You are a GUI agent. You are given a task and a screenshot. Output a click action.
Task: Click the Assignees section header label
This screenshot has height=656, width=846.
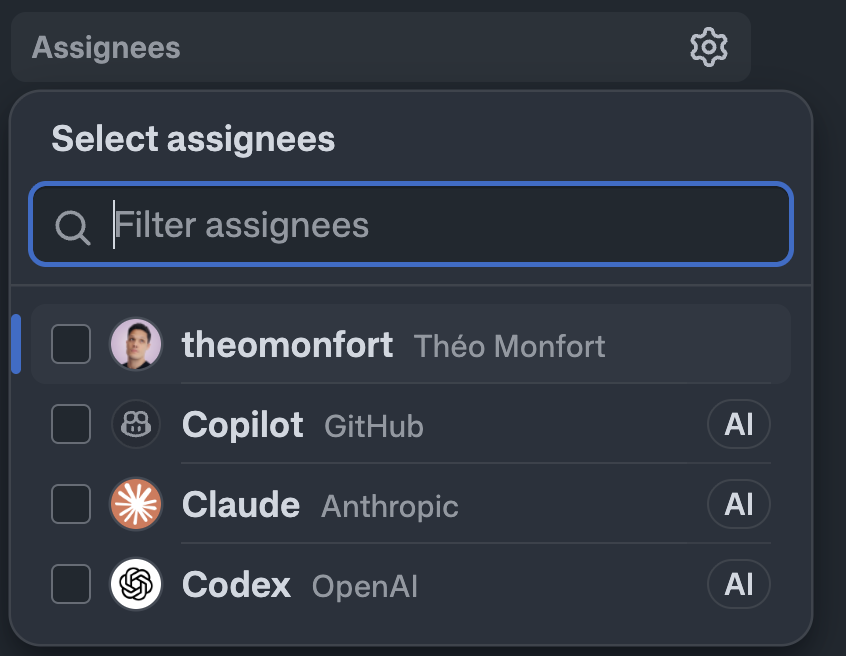pos(106,47)
